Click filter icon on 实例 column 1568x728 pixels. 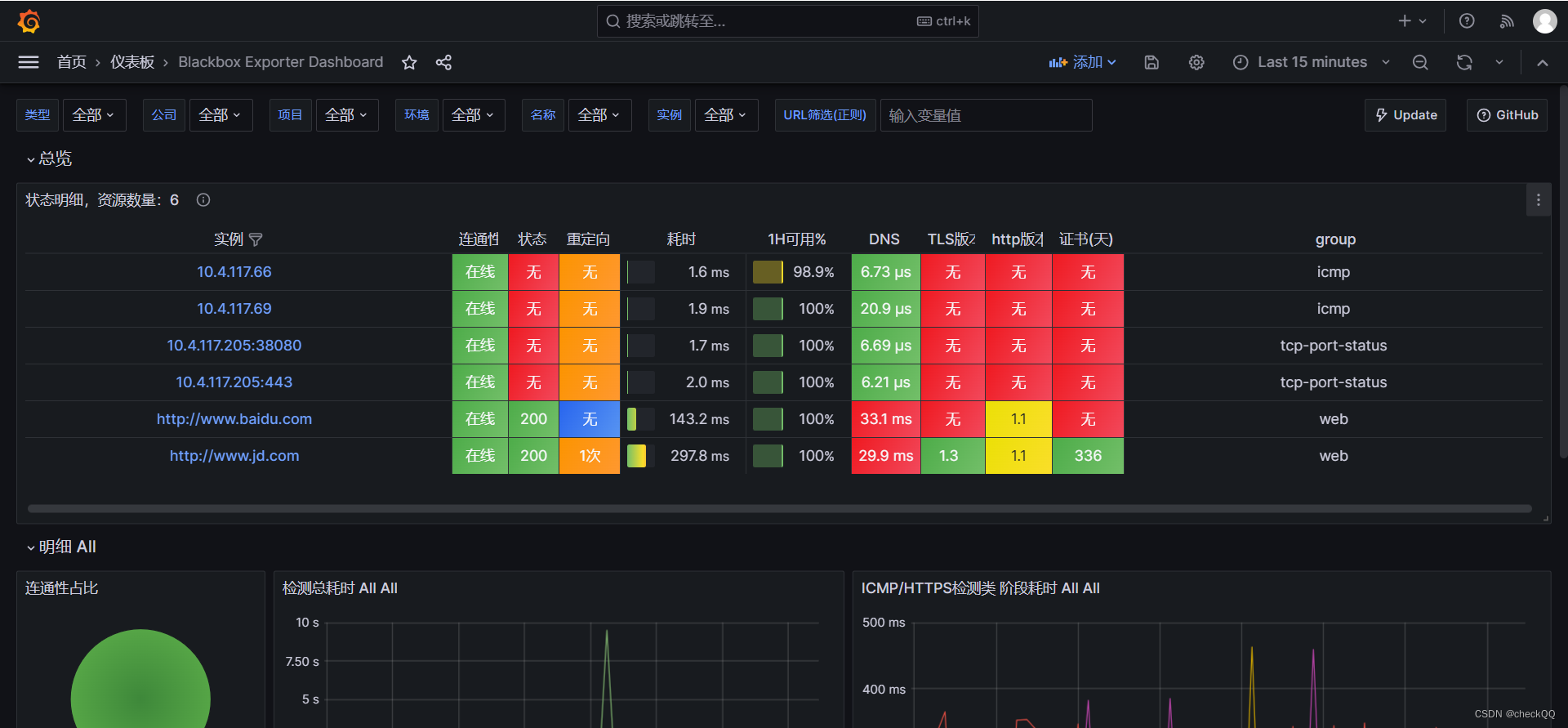click(256, 239)
